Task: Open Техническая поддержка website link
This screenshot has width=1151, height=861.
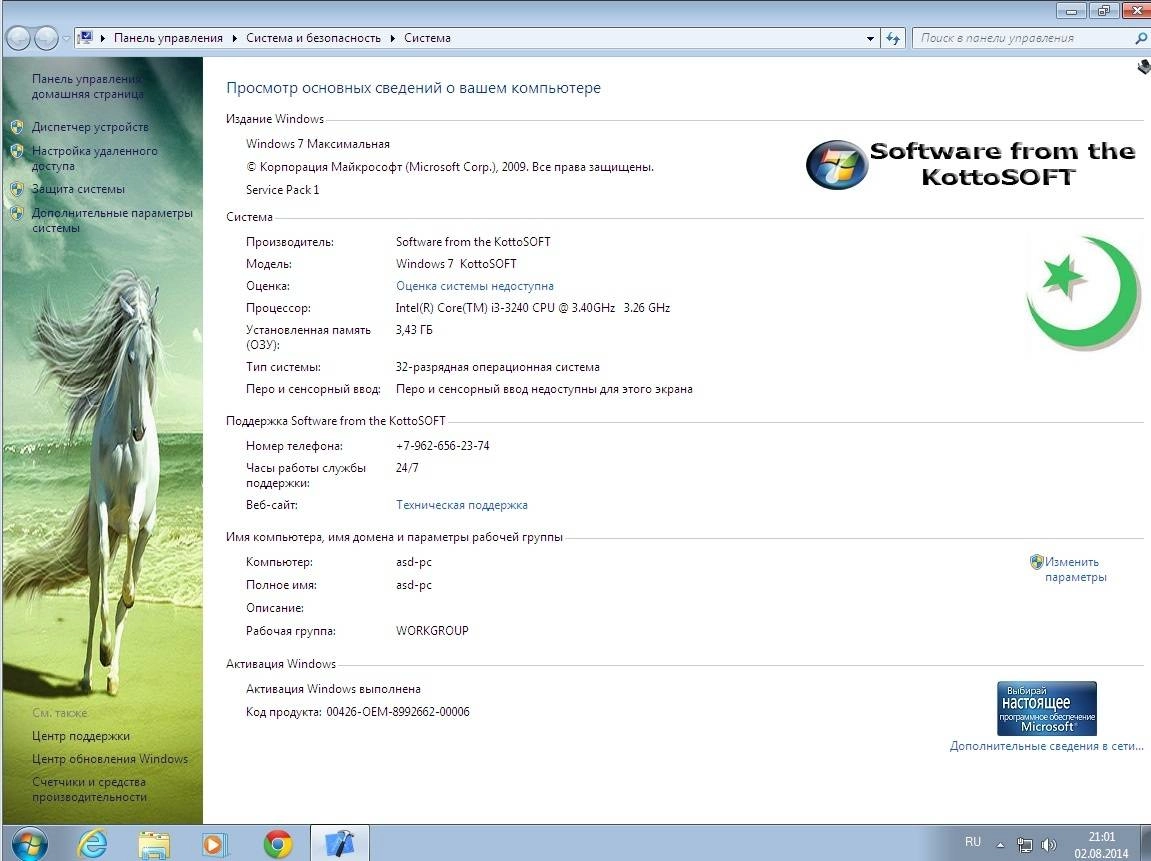Action: (x=461, y=505)
